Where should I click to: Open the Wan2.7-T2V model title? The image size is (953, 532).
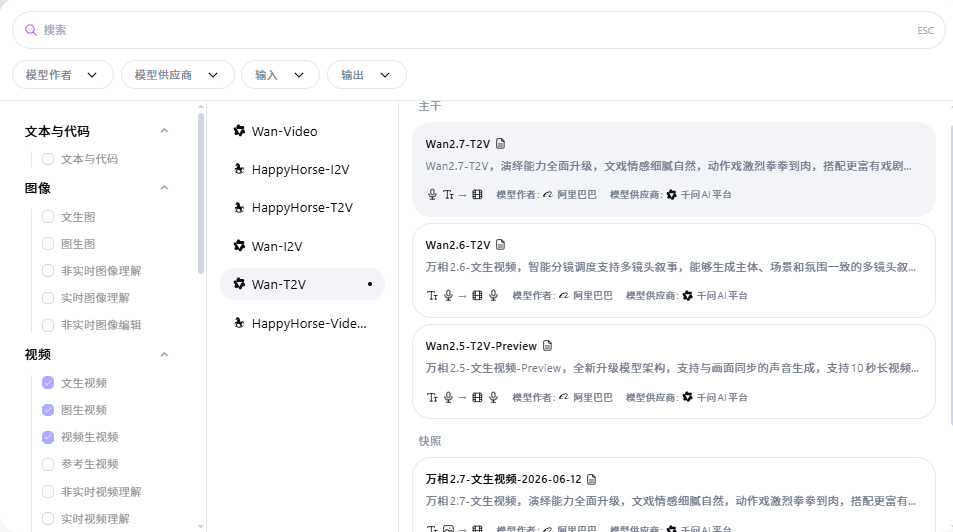pos(457,144)
